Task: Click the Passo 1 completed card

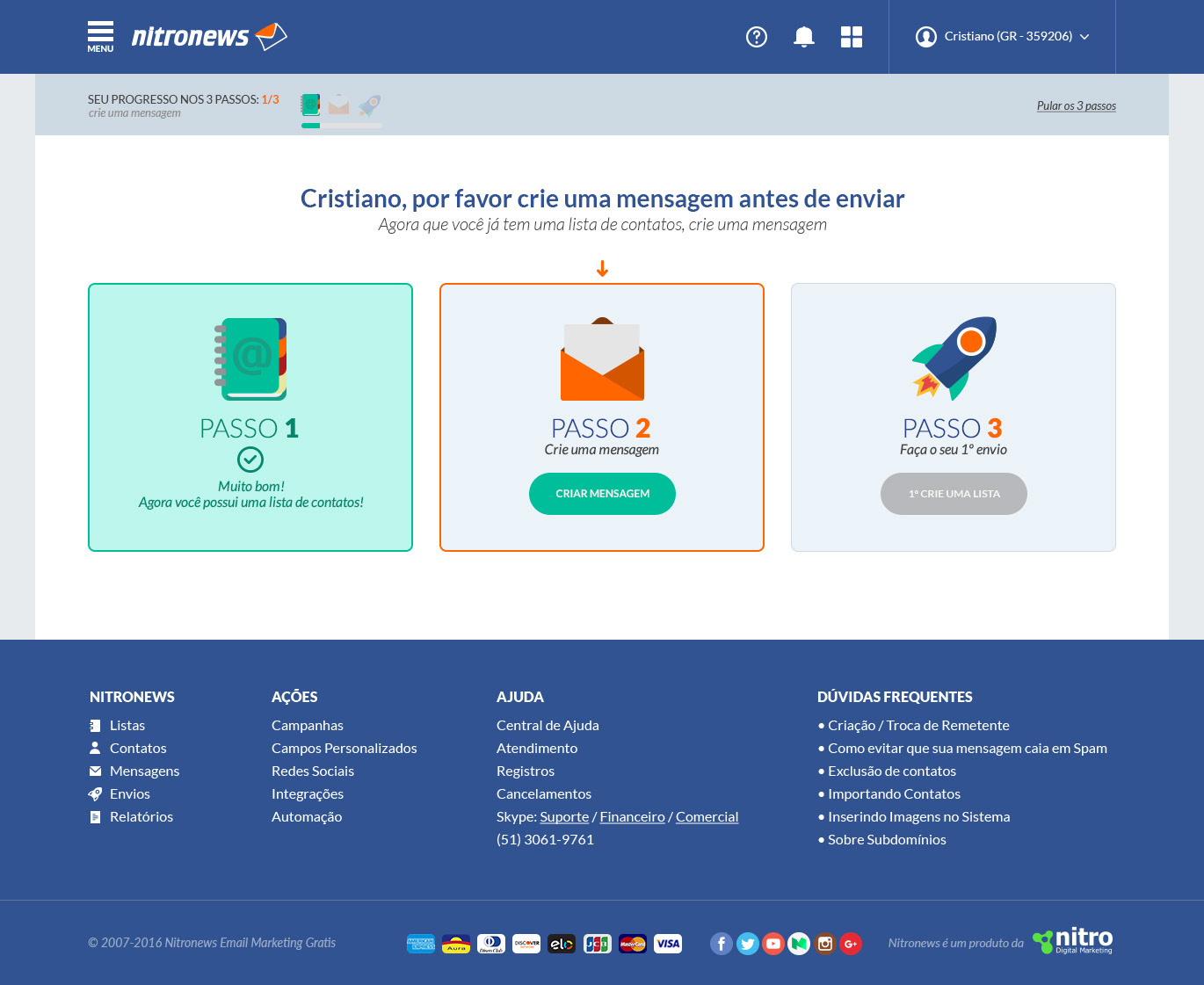Action: coord(250,417)
